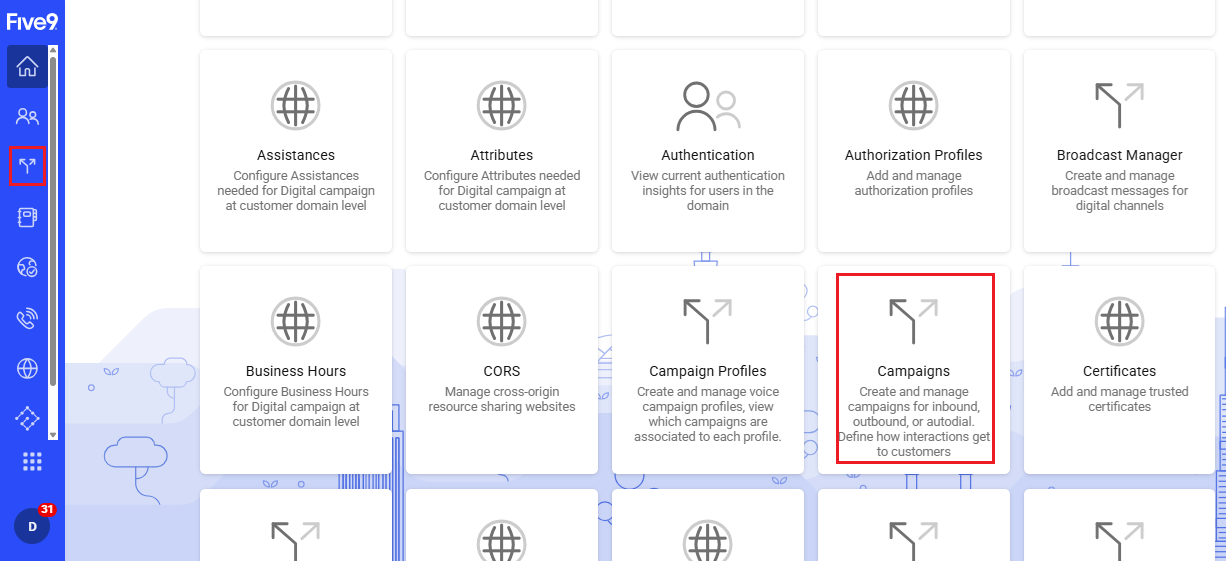
Task: Click text 'Configure Business Hours for Digital campaign'
Action: (295, 399)
